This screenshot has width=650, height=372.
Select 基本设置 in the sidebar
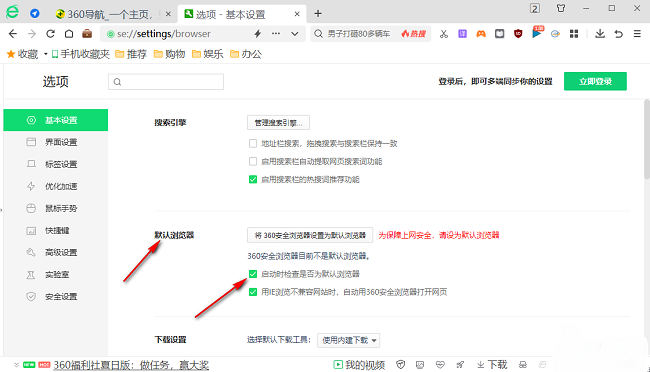click(x=56, y=120)
